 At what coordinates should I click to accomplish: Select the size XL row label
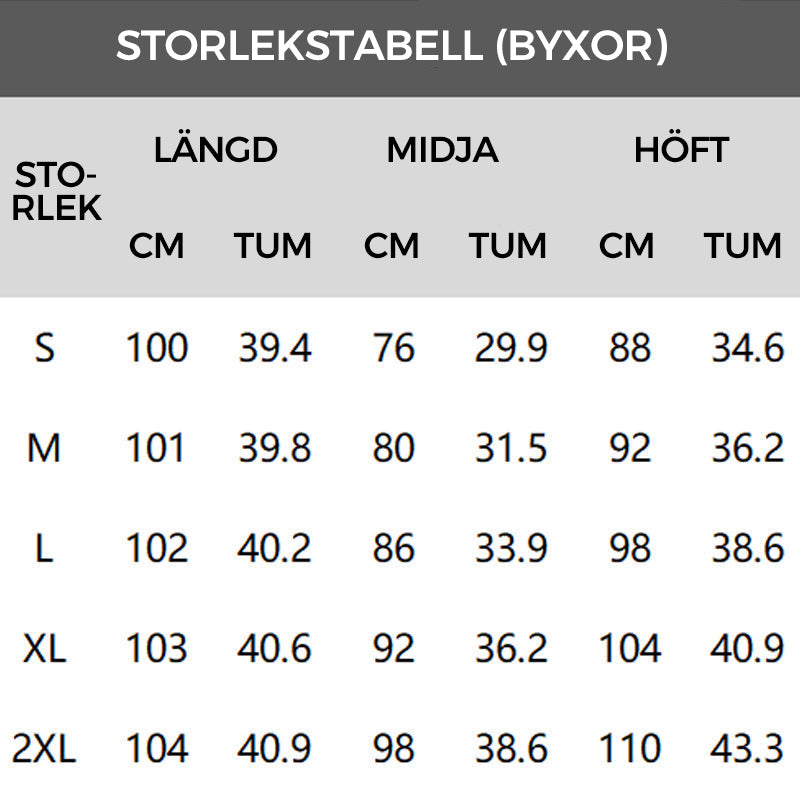point(44,649)
